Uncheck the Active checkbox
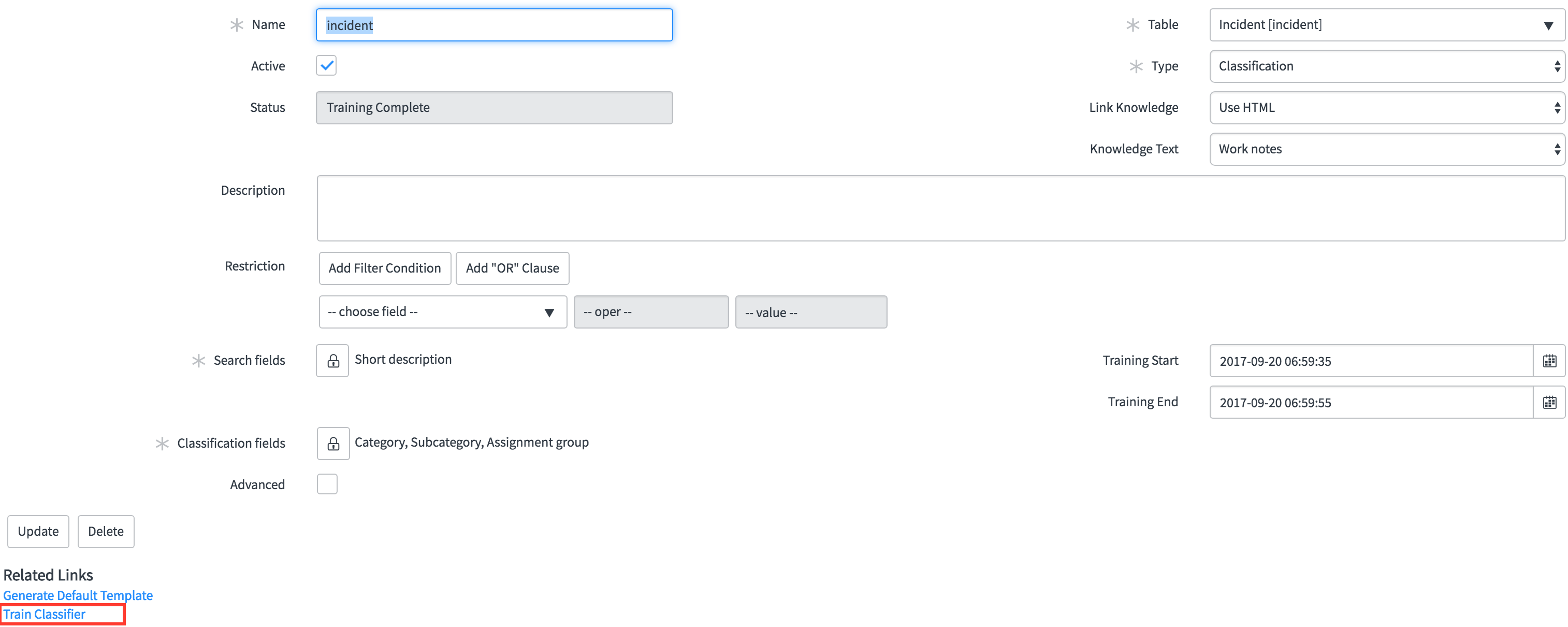This screenshot has height=627, width=1568. point(326,65)
